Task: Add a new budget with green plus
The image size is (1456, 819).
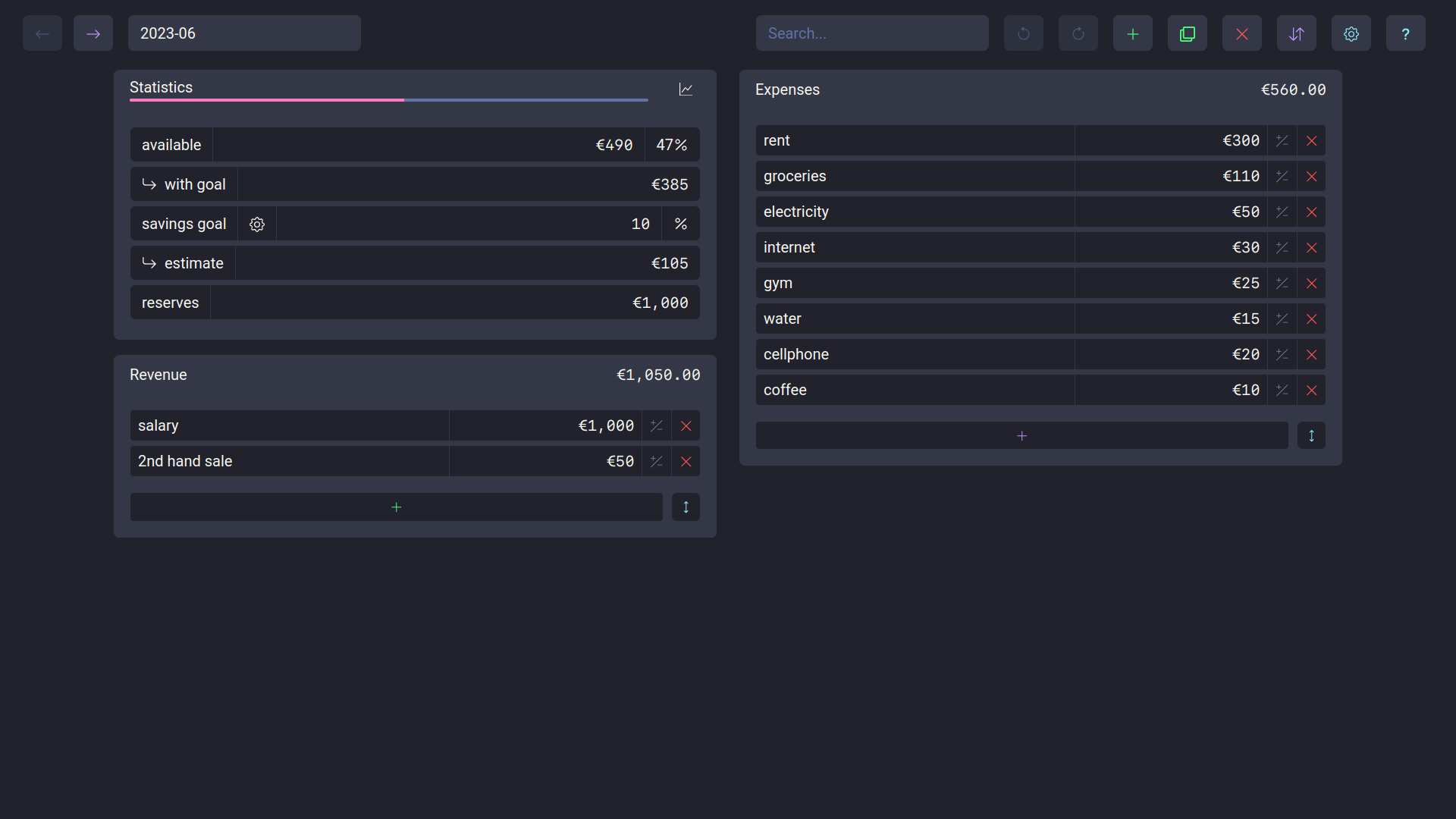Action: click(x=1133, y=33)
